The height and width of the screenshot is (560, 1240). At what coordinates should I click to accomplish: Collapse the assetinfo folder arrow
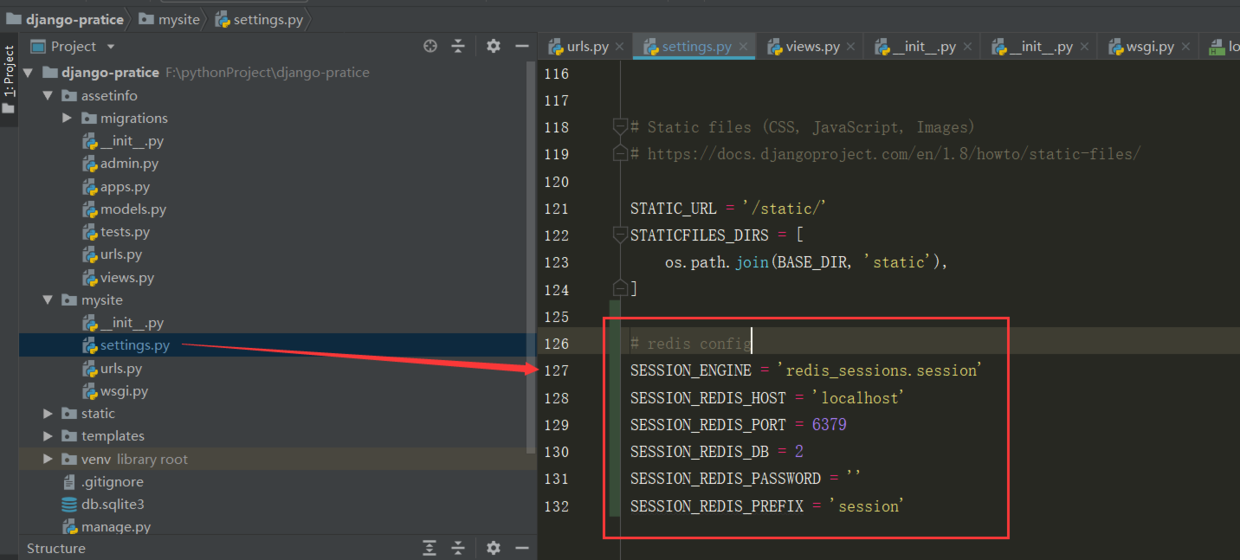(47, 95)
